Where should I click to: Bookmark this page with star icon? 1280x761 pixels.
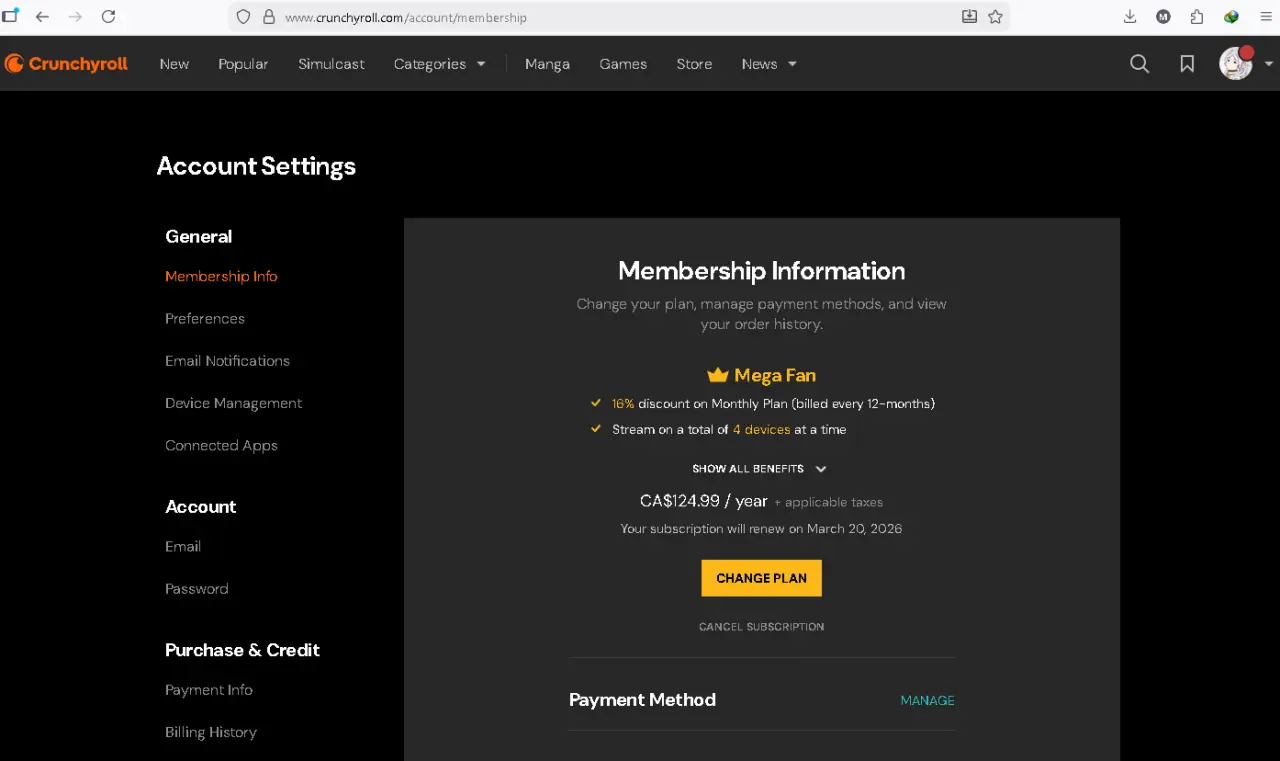[995, 17]
